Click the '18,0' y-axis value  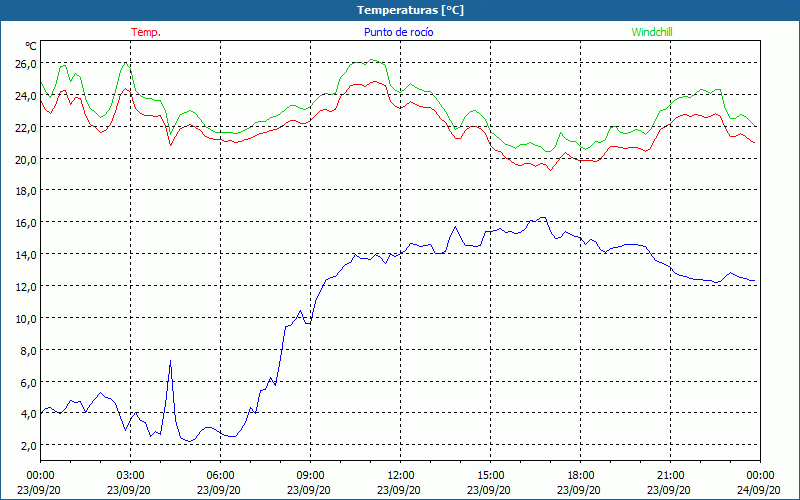[x=26, y=191]
